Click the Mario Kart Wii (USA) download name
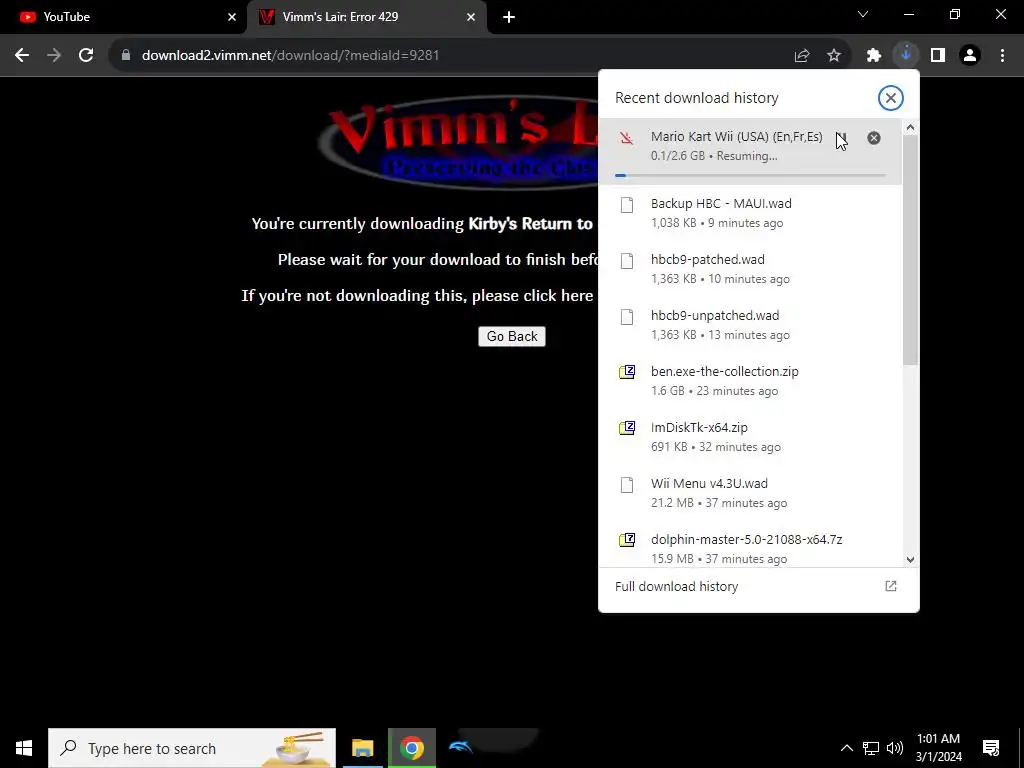 pos(737,136)
